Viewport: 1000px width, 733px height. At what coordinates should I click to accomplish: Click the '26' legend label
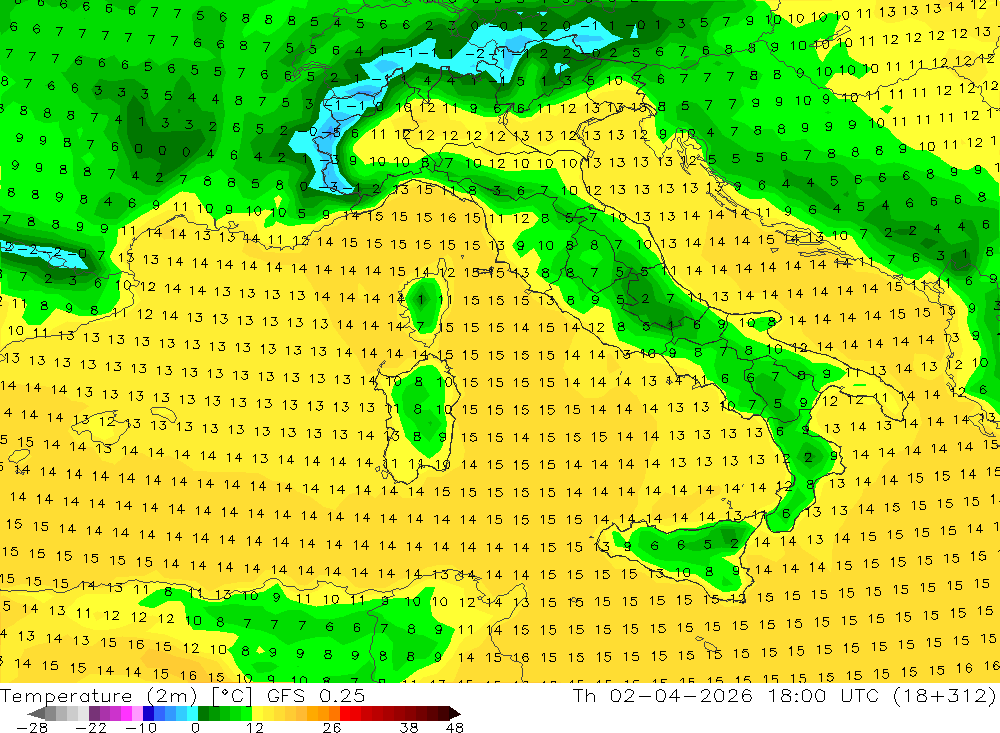332,727
